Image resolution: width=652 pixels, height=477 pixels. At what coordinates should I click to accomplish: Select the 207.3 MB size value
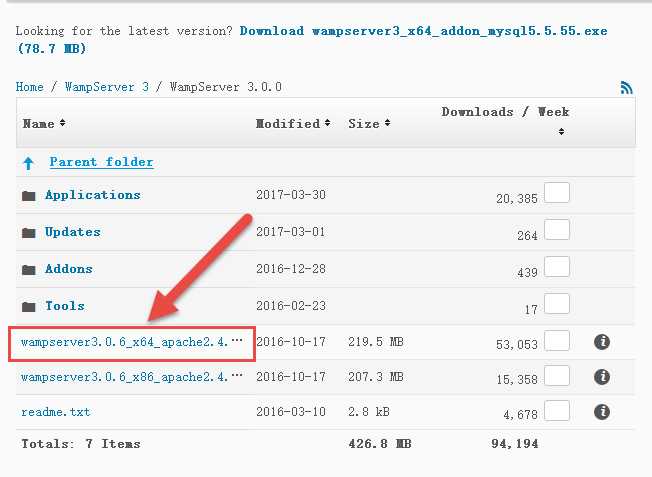(x=376, y=377)
